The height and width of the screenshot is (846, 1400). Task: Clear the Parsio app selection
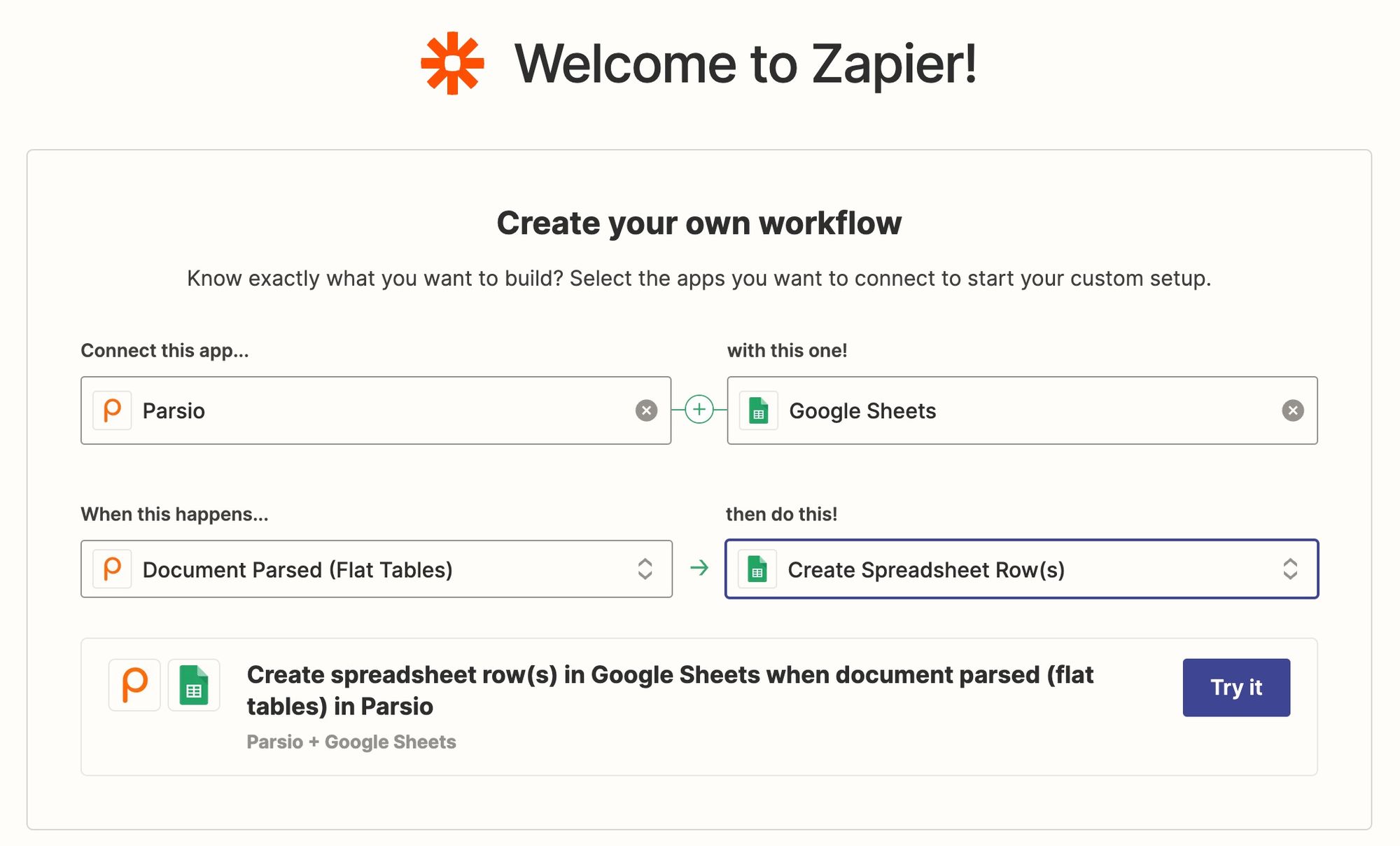[646, 410]
